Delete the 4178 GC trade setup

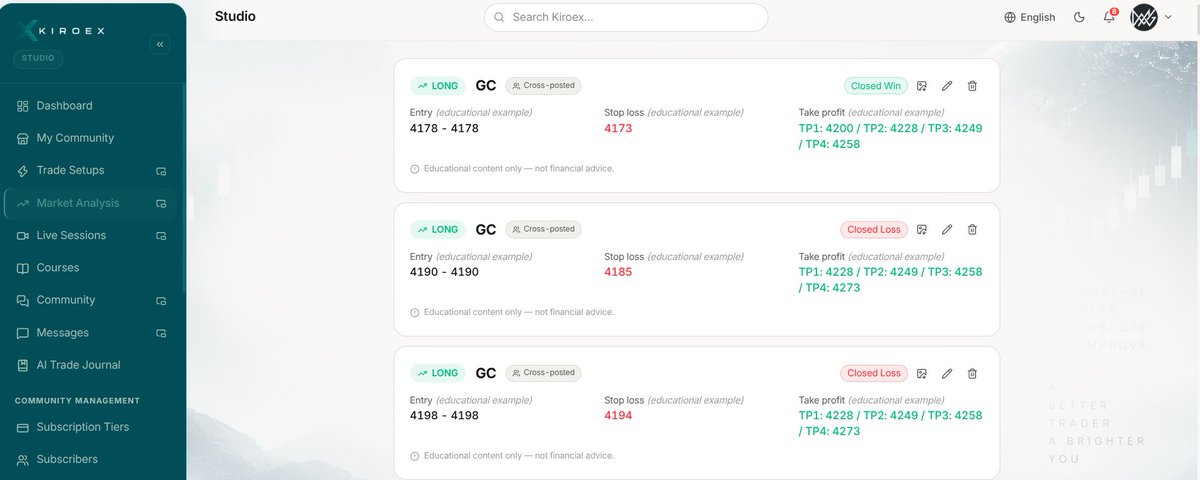[972, 86]
